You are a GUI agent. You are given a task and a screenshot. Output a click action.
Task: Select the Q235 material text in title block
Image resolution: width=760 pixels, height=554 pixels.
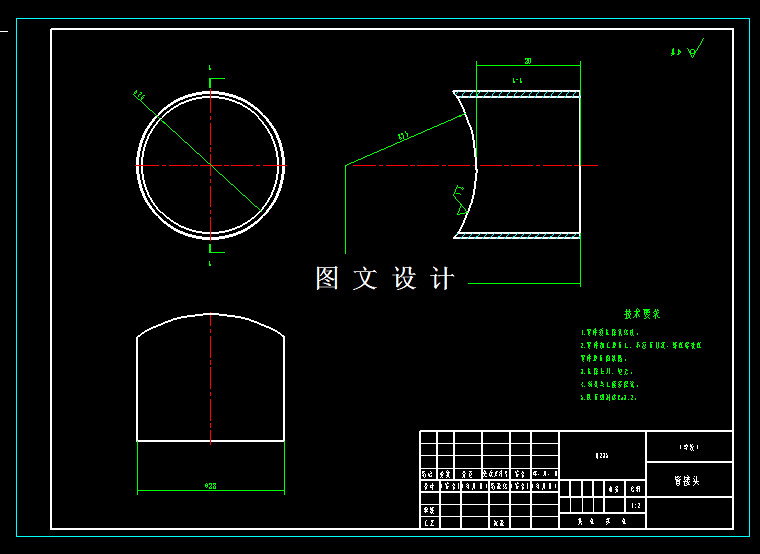click(602, 456)
